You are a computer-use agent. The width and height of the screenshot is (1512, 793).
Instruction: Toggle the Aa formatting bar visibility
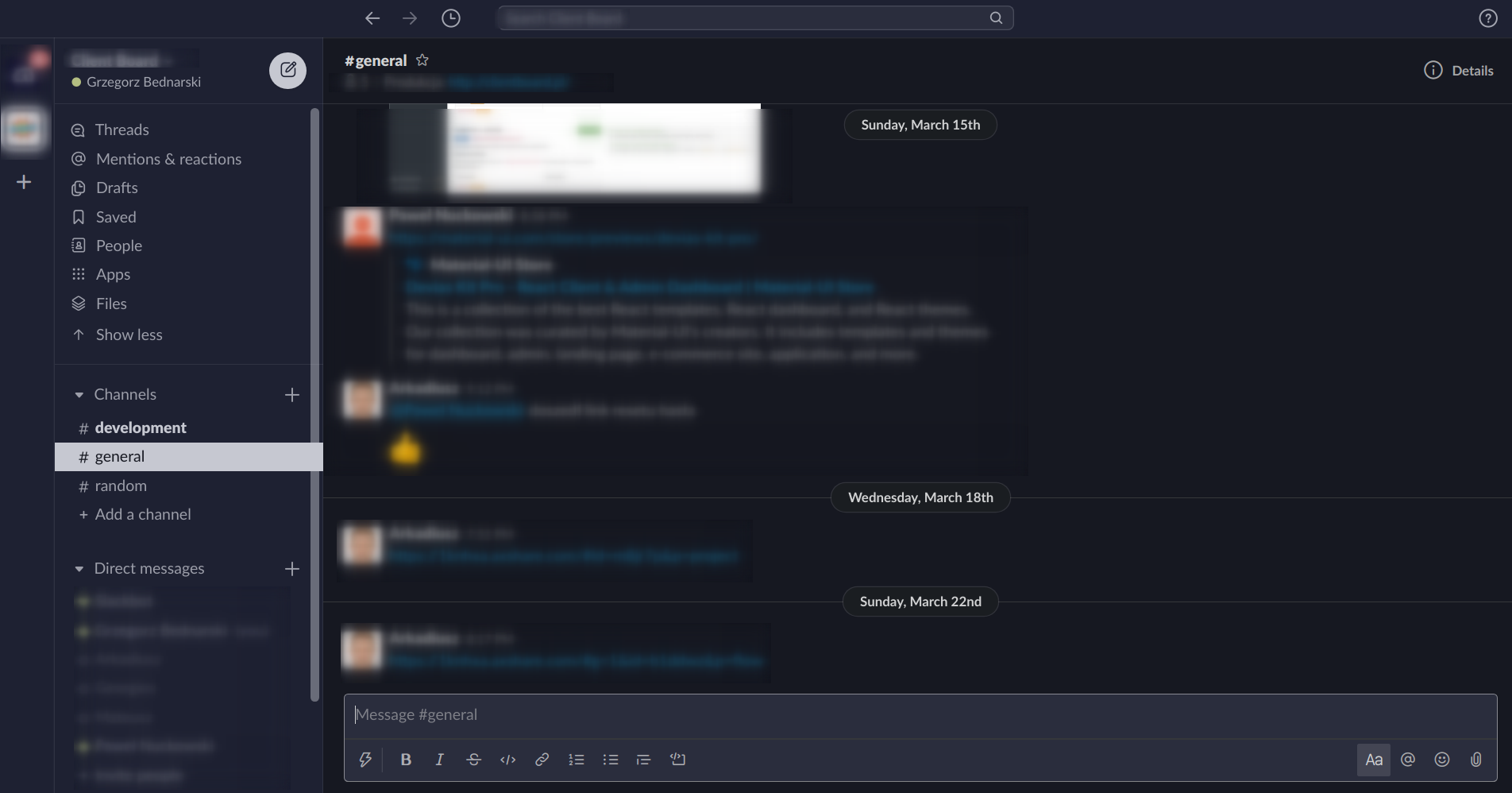click(1374, 760)
